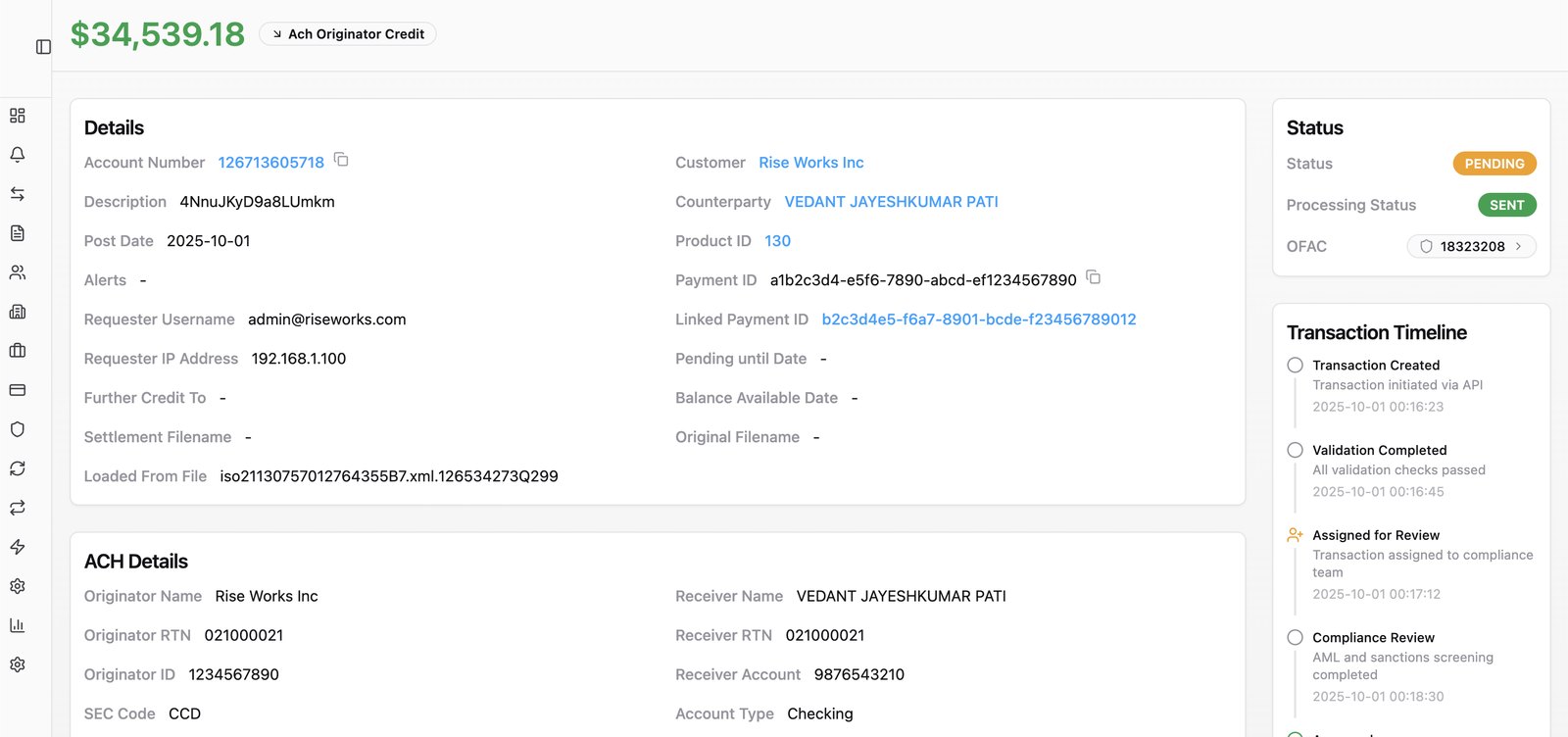
Task: Open account number 126713605718 link
Action: pos(271,163)
